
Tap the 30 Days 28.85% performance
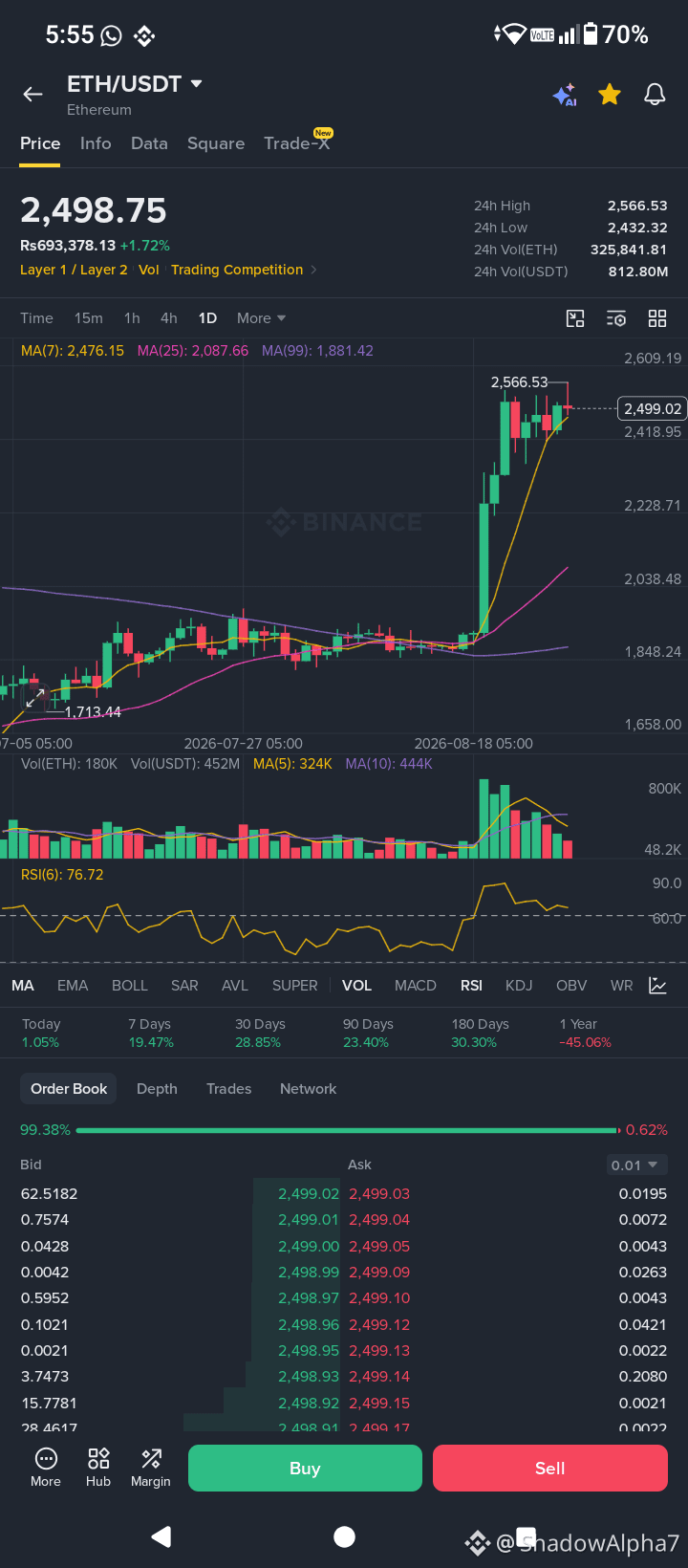click(x=259, y=1033)
